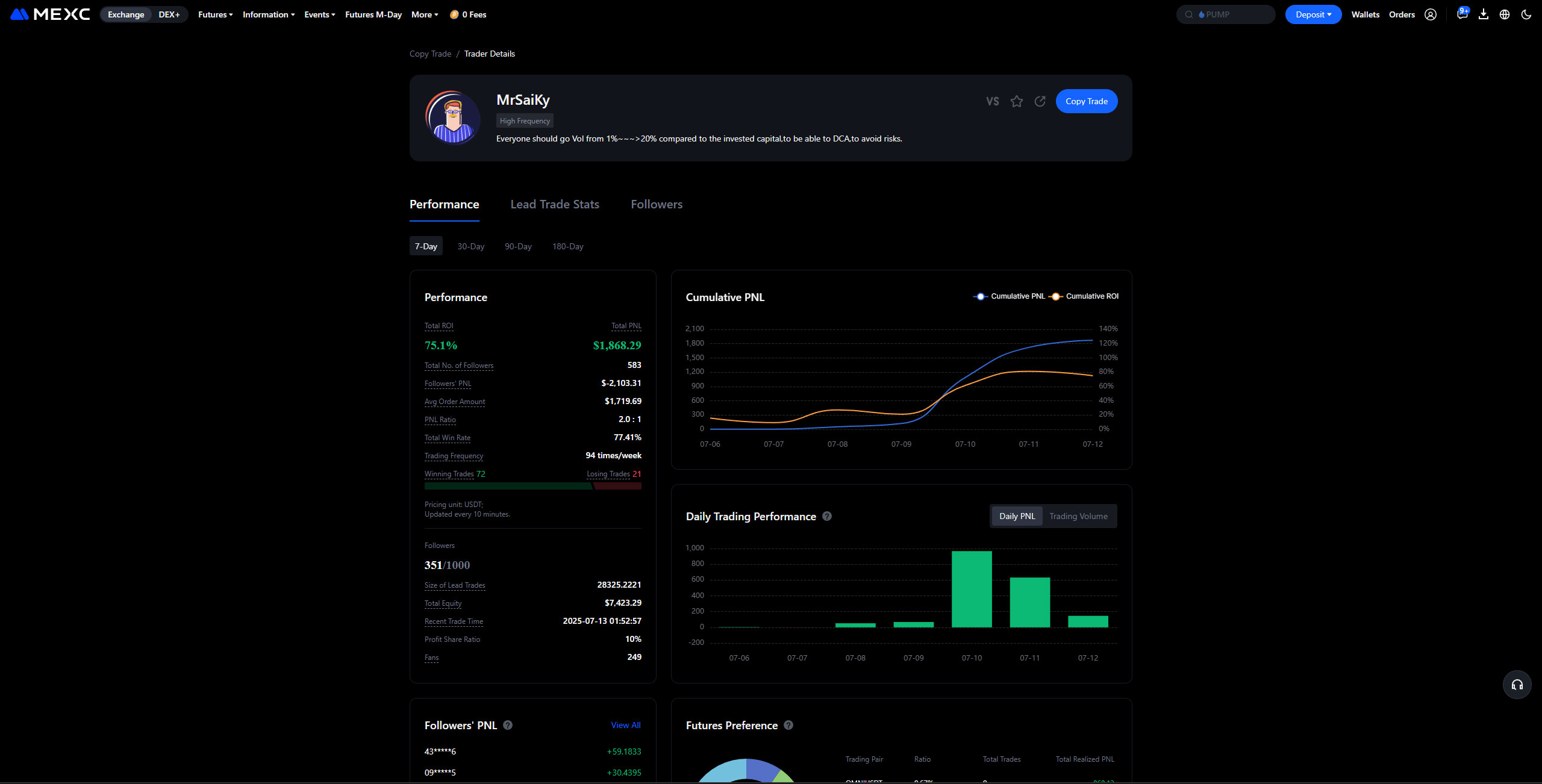Click MrSaiKy trader avatar
Viewport: 1542px width, 784px height.
[x=453, y=117]
